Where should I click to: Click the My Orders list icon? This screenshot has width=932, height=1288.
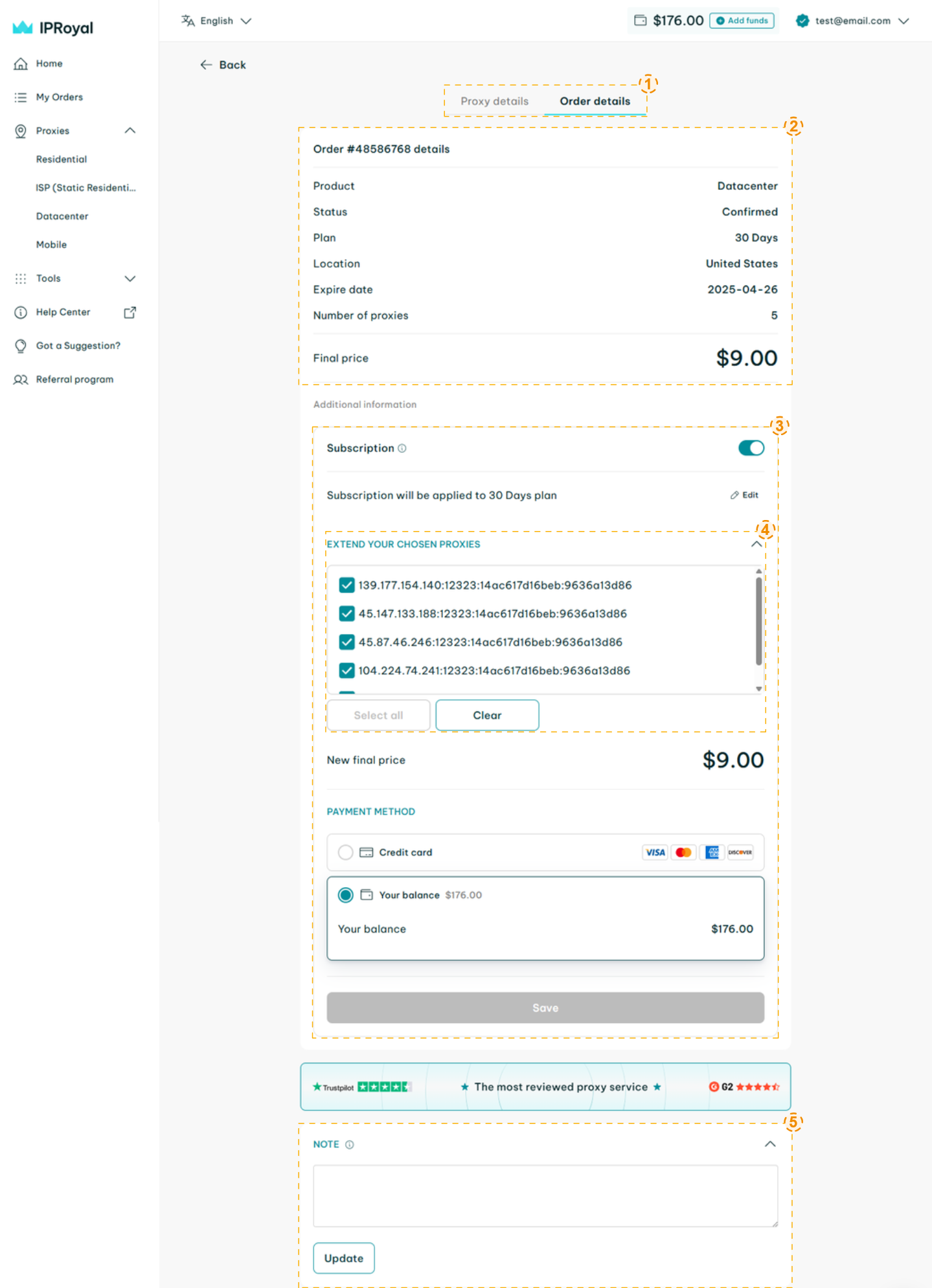point(21,97)
